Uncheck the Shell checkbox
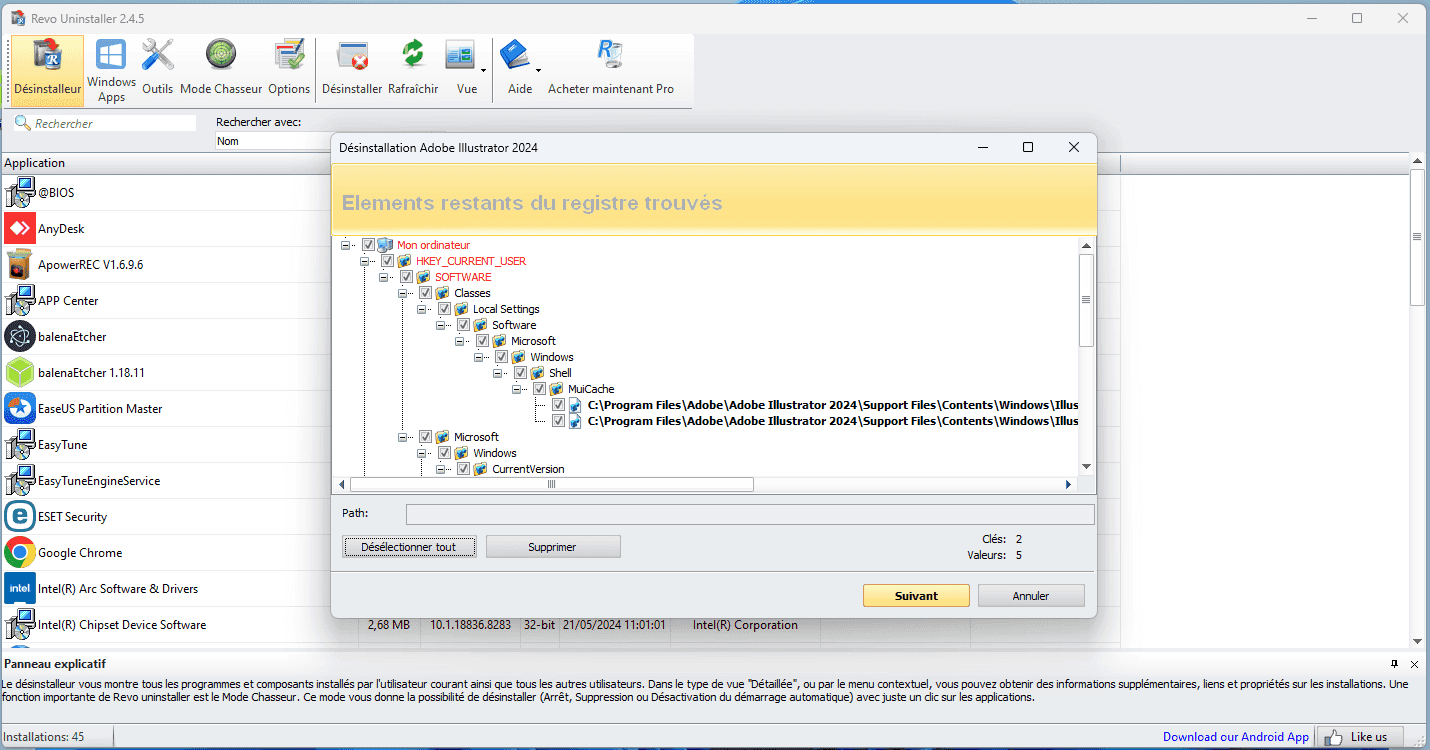 pos(520,373)
